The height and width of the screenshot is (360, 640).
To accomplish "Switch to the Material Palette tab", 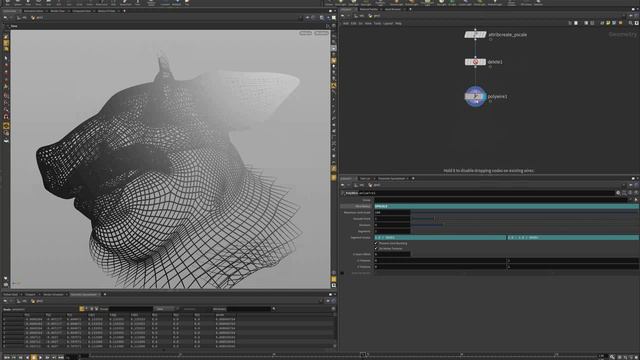I will (x=368, y=9).
